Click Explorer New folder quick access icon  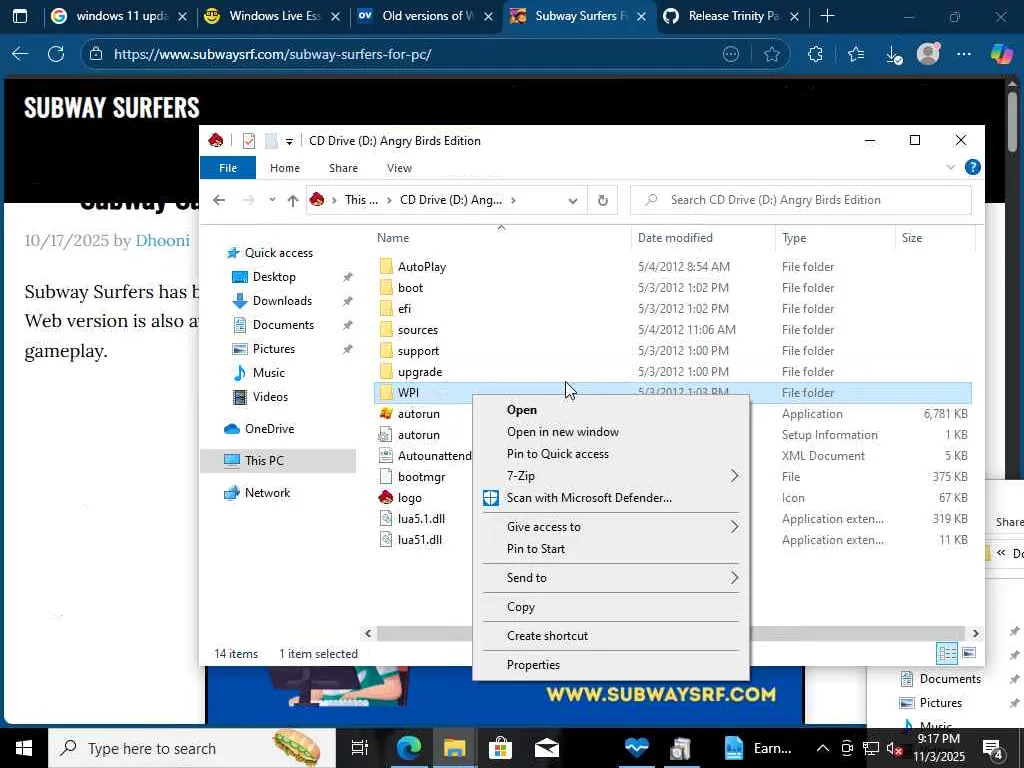[271, 140]
